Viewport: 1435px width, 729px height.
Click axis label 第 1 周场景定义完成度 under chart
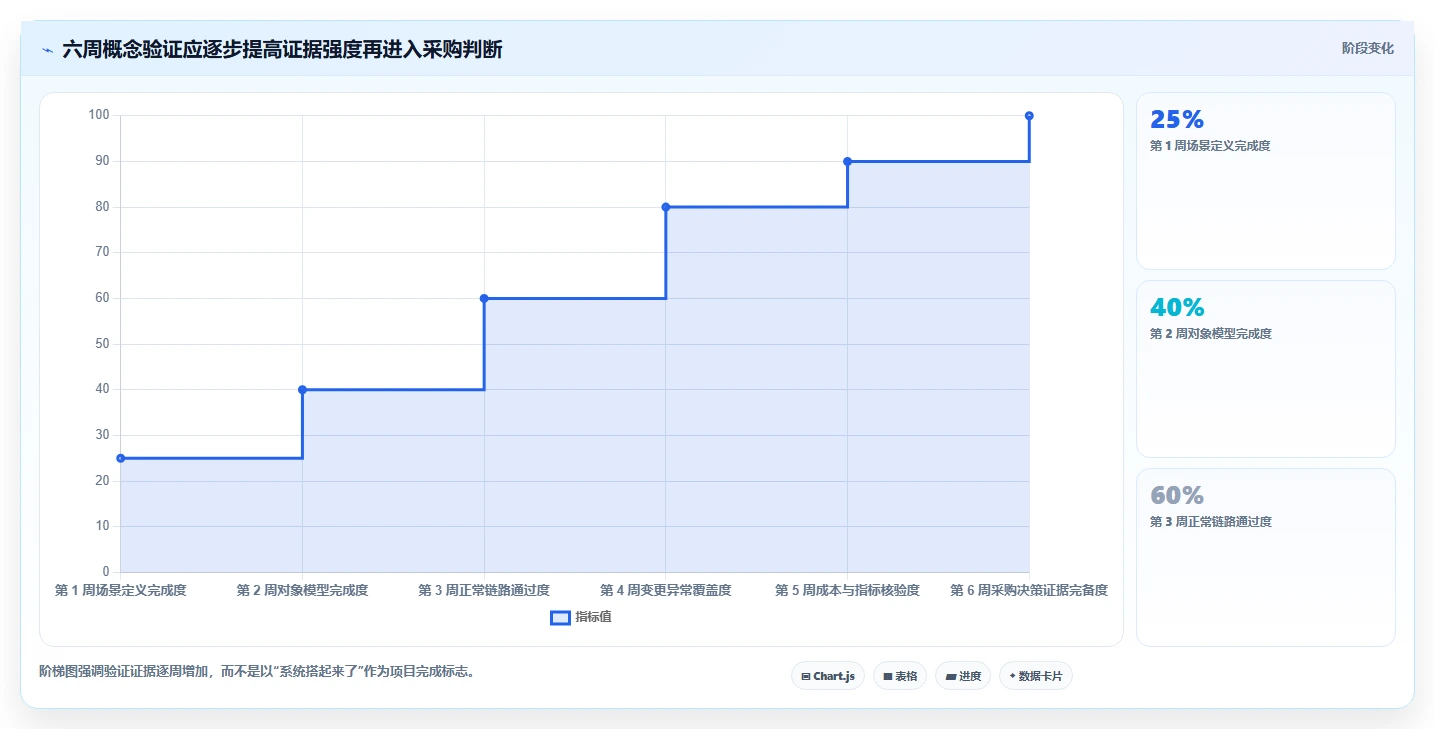(x=121, y=590)
